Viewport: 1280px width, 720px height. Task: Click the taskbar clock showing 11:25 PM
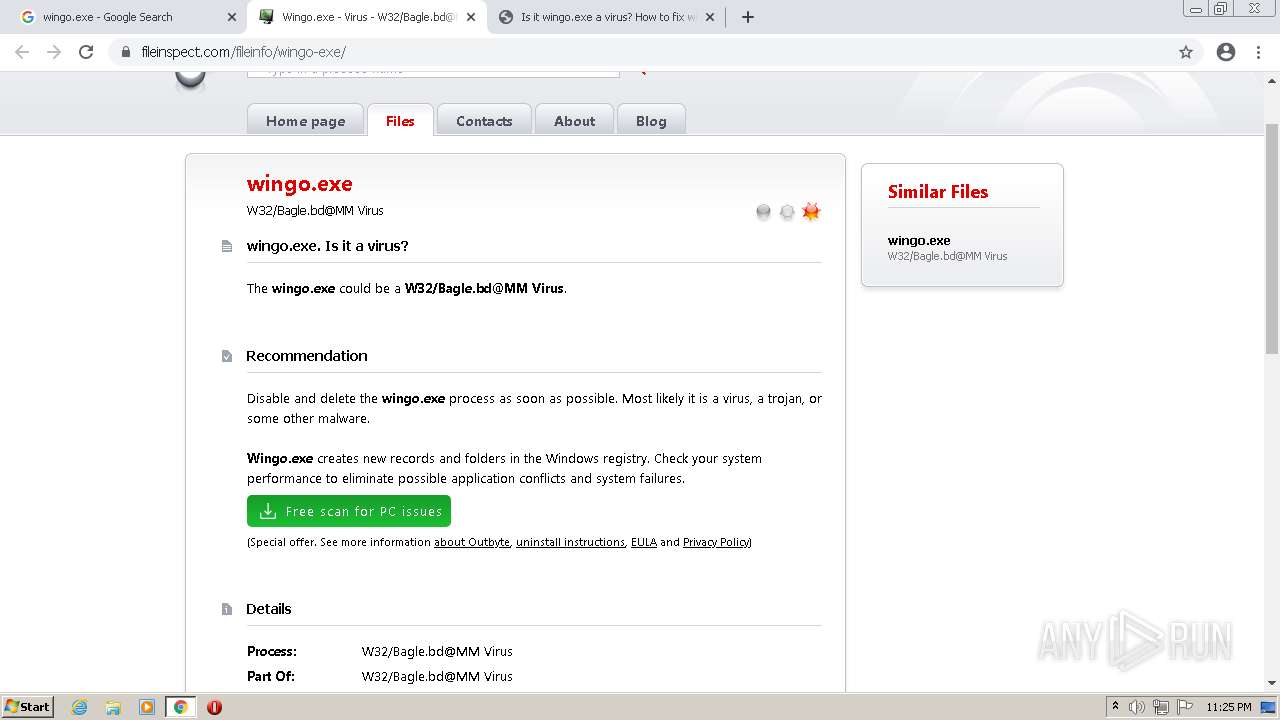(x=1229, y=707)
